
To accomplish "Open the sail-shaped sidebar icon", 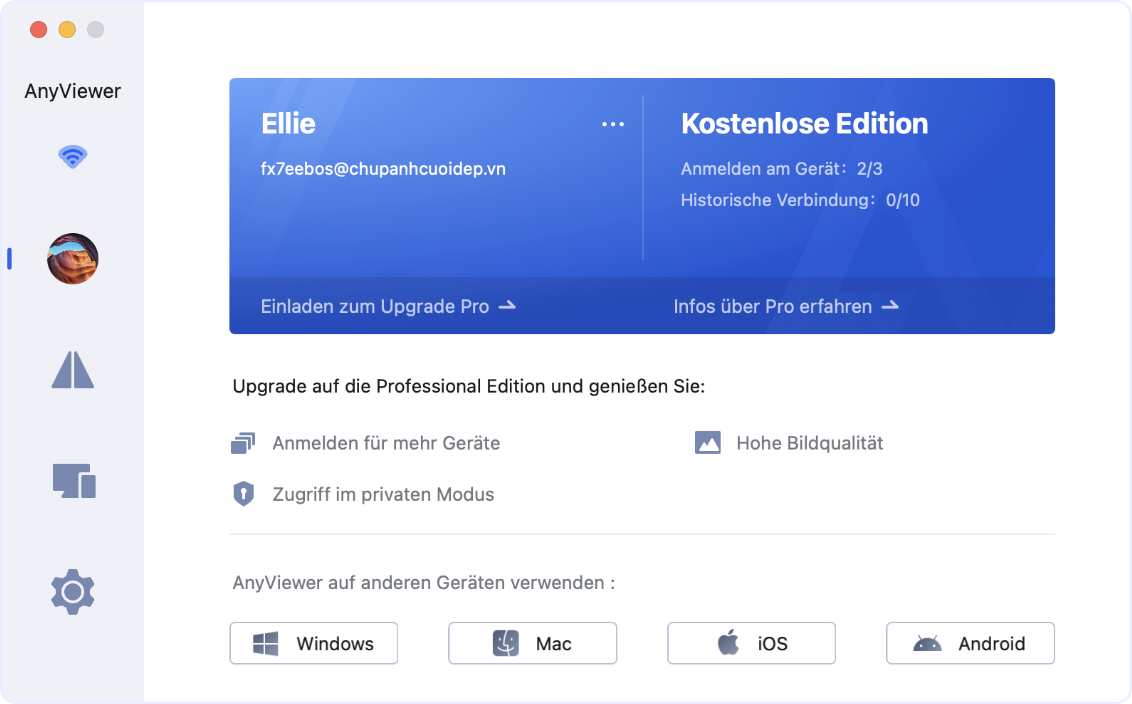I will pyautogui.click(x=72, y=370).
